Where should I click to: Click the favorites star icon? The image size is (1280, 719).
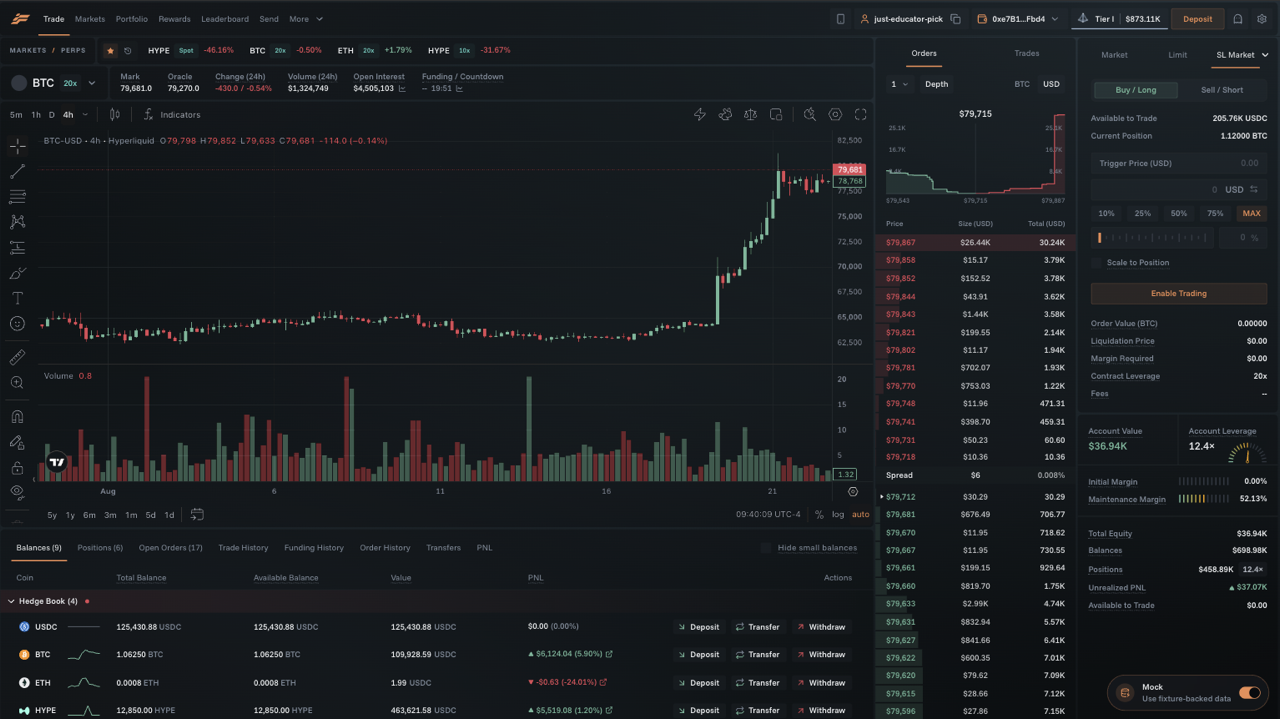click(110, 51)
